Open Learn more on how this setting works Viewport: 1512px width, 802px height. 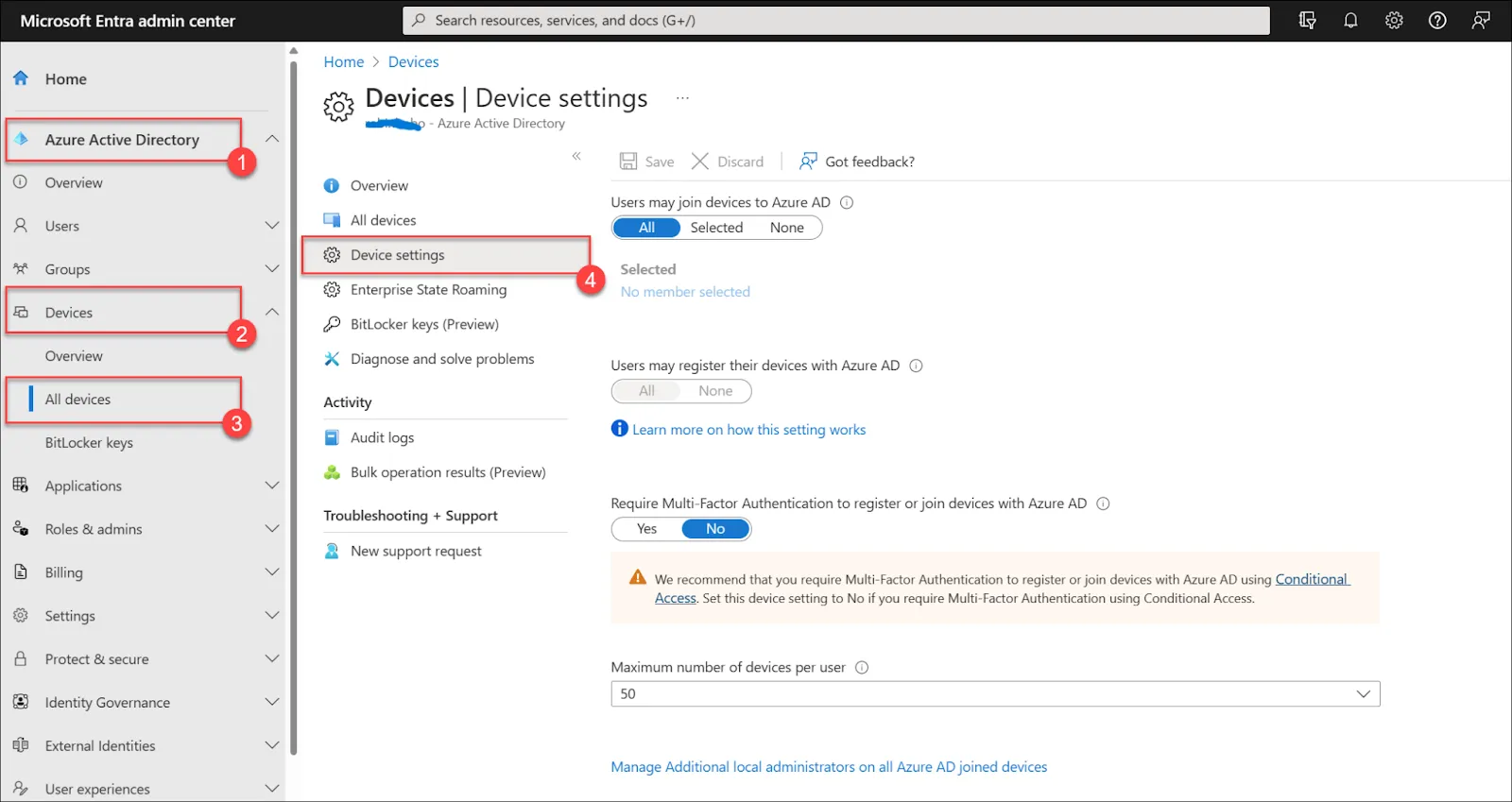pyautogui.click(x=748, y=430)
